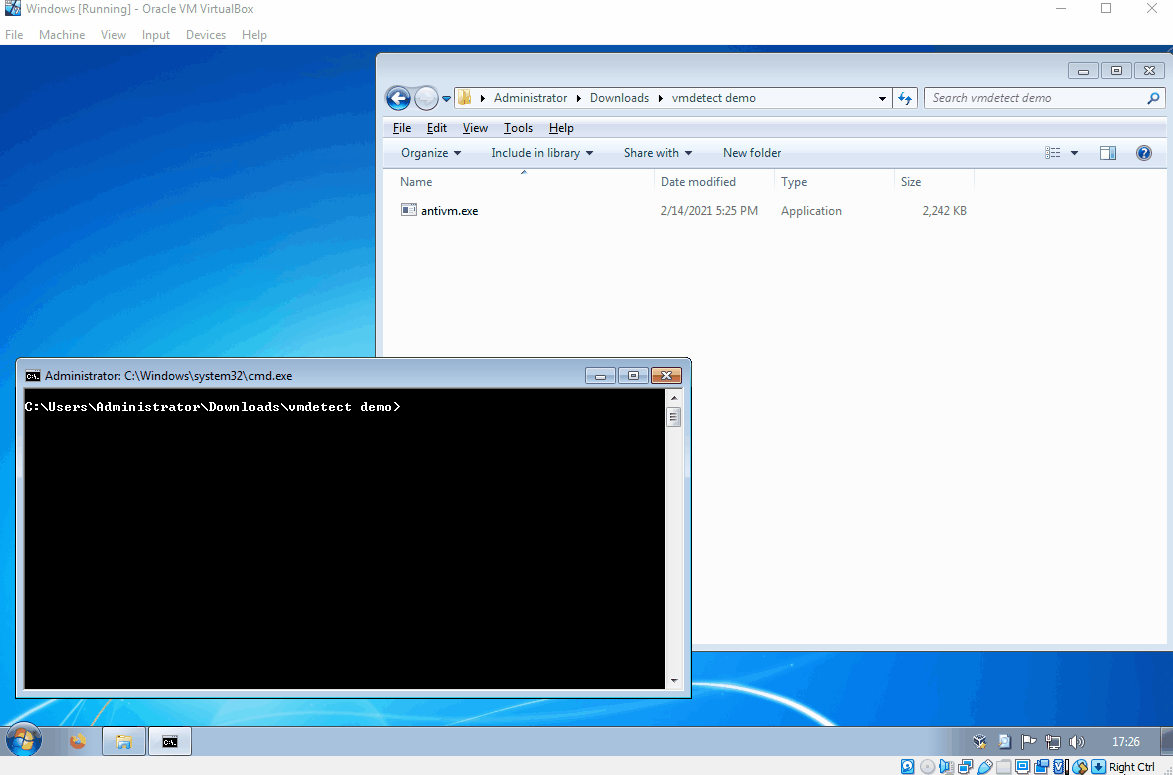Screen dimensions: 1173x775
Task: Sort by the Size column header
Action: click(934, 182)
